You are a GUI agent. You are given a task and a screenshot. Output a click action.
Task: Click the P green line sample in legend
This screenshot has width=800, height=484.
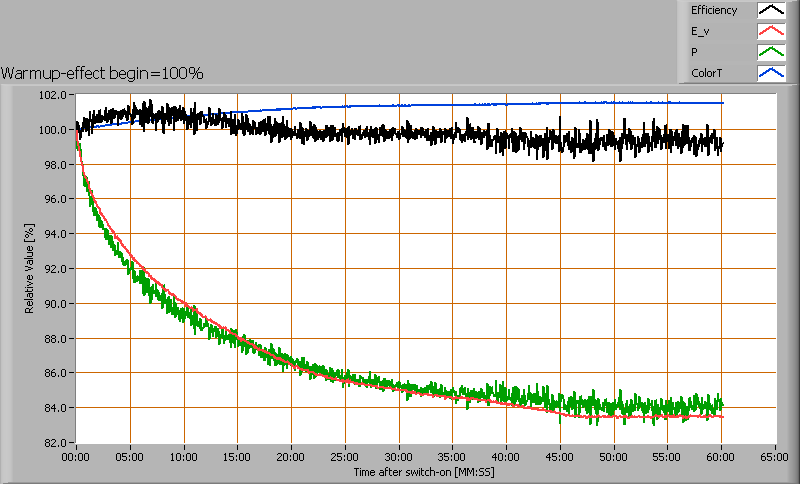click(x=769, y=52)
